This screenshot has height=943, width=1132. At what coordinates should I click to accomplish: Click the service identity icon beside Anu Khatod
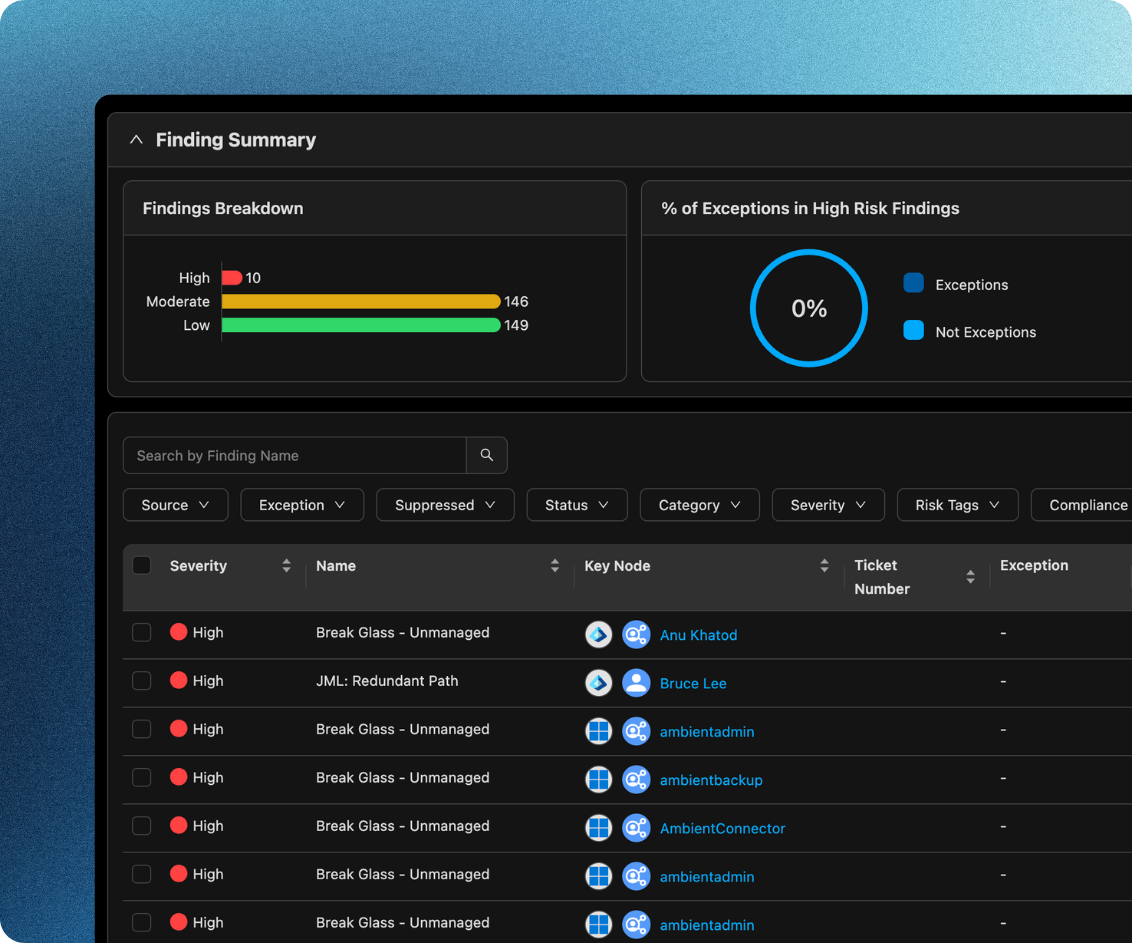pyautogui.click(x=636, y=635)
